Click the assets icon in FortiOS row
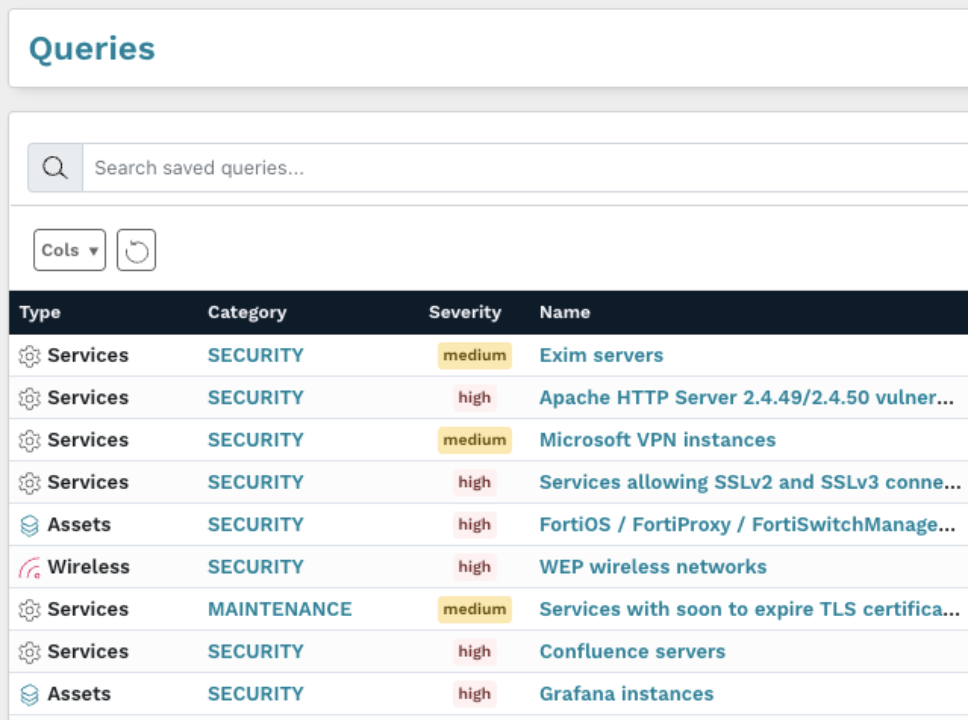Viewport: 968px width, 720px height. point(29,525)
